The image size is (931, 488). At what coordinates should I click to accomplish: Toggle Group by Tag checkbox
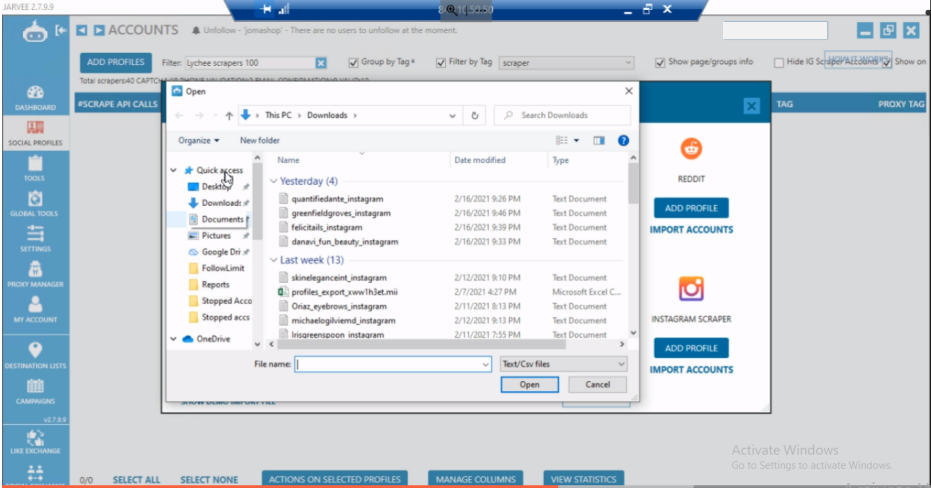point(353,62)
